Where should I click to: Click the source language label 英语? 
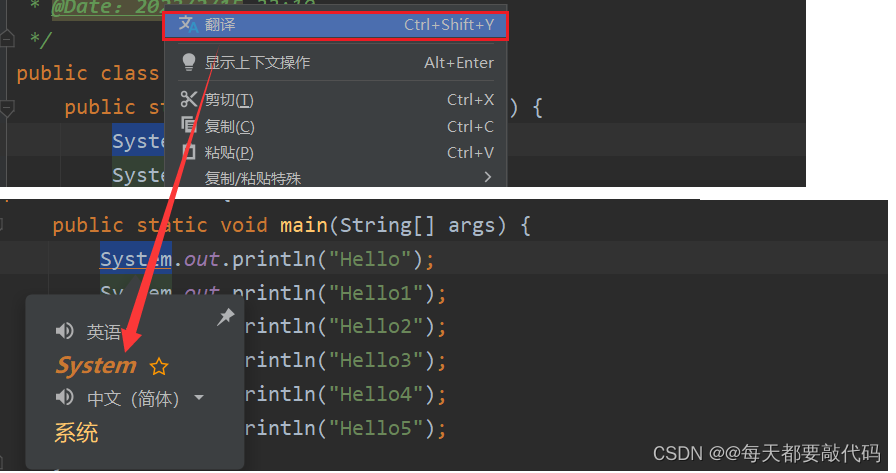[103, 332]
